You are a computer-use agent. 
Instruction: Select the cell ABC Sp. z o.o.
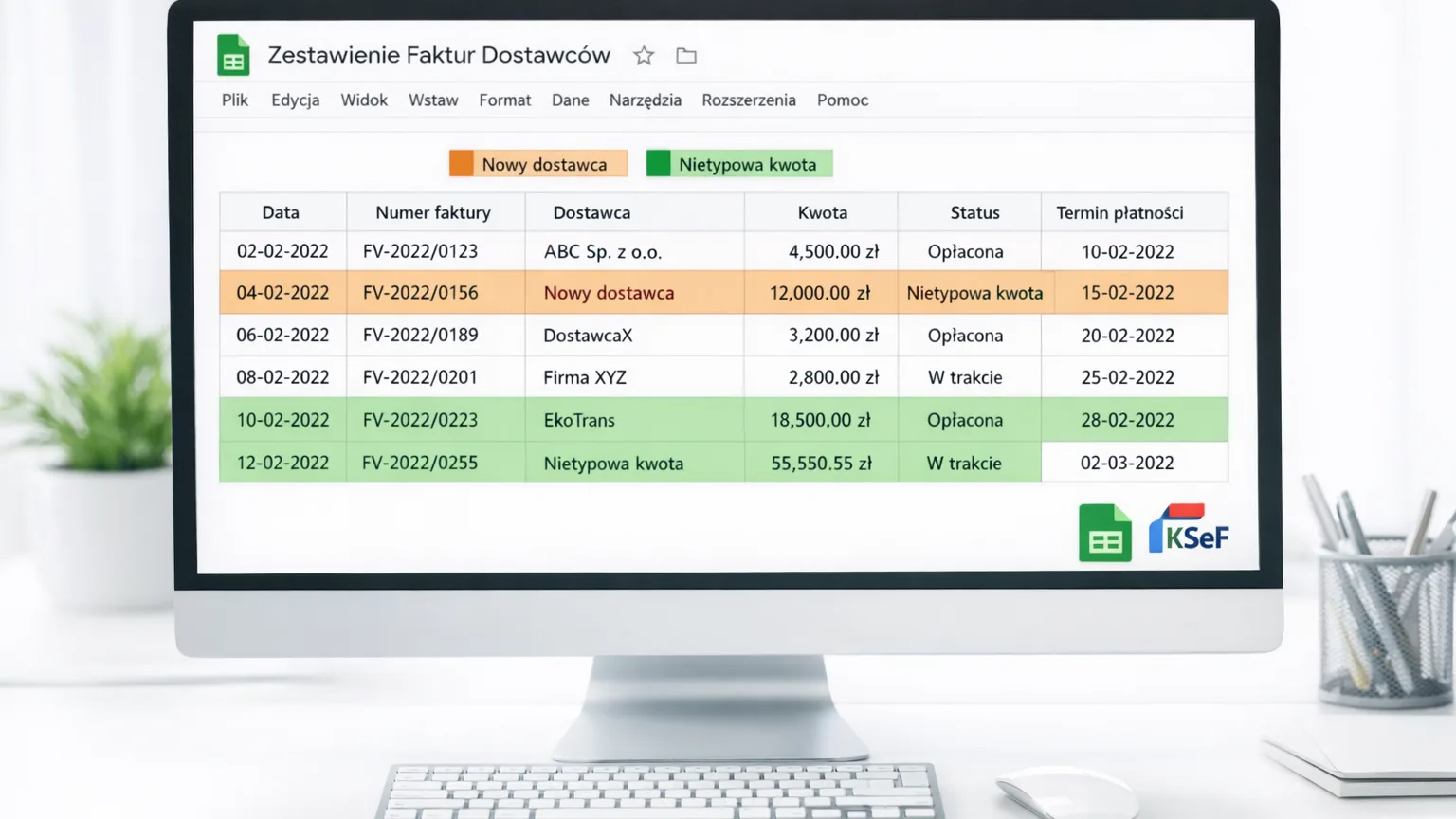coord(634,251)
